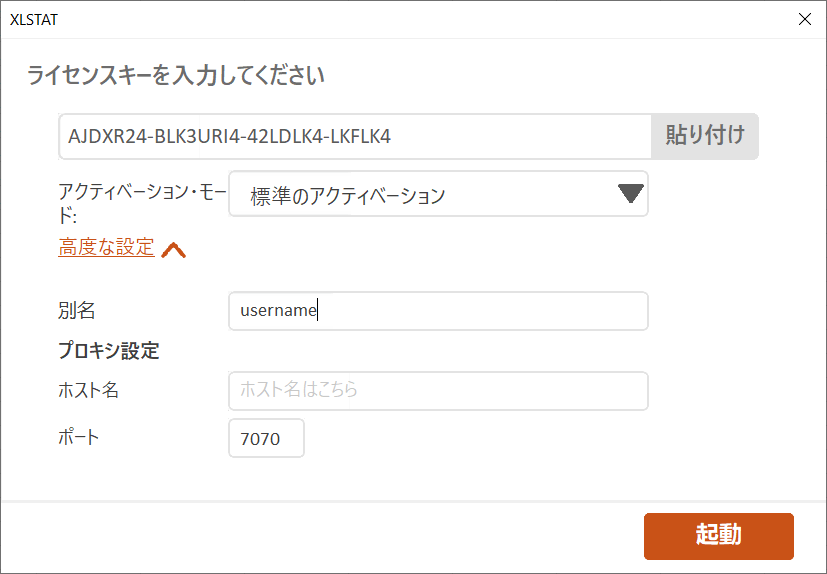Click the XLSTAT title bar text
827x574 pixels.
pos(32,19)
